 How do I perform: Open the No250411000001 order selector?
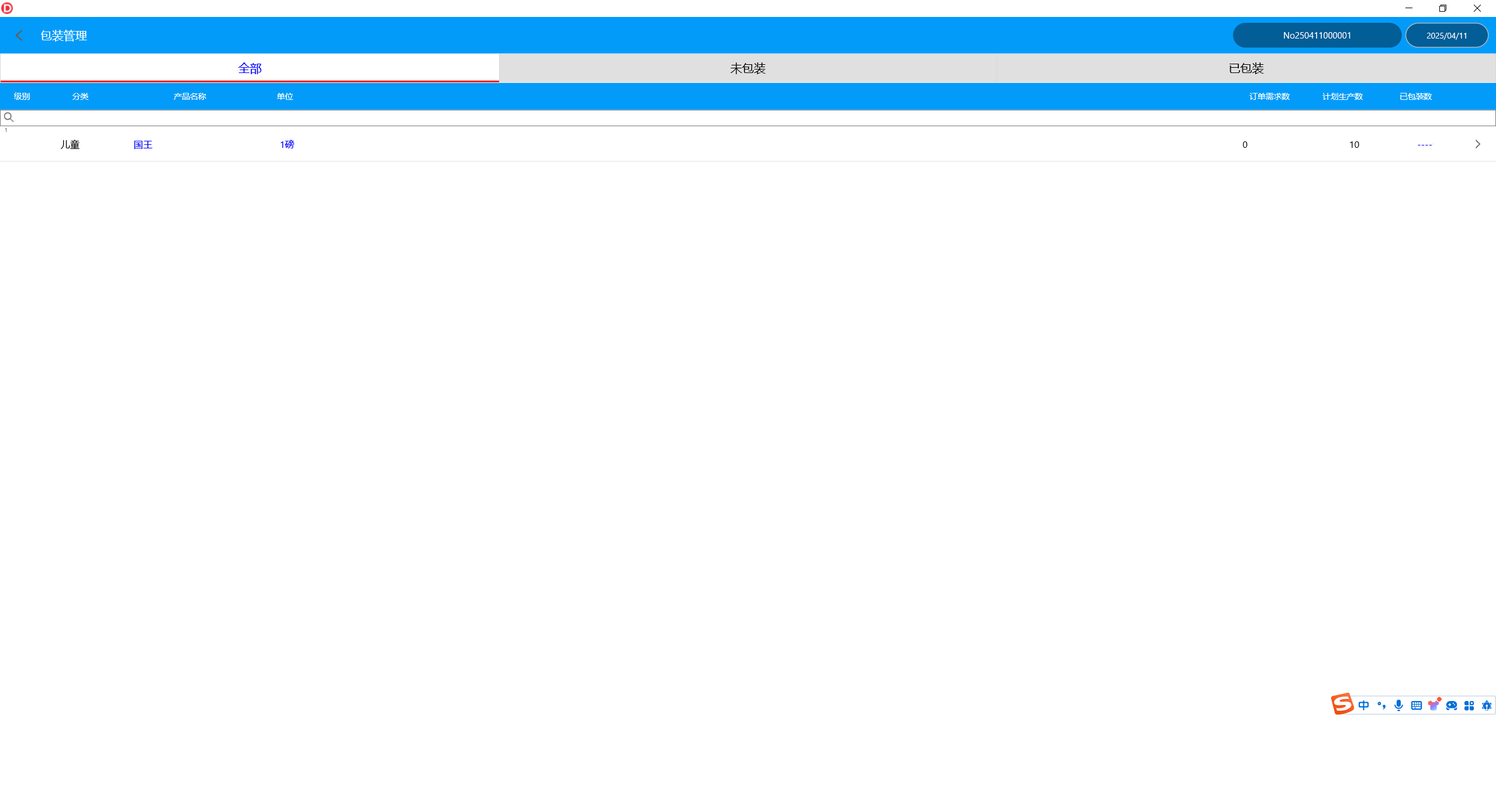1317,36
